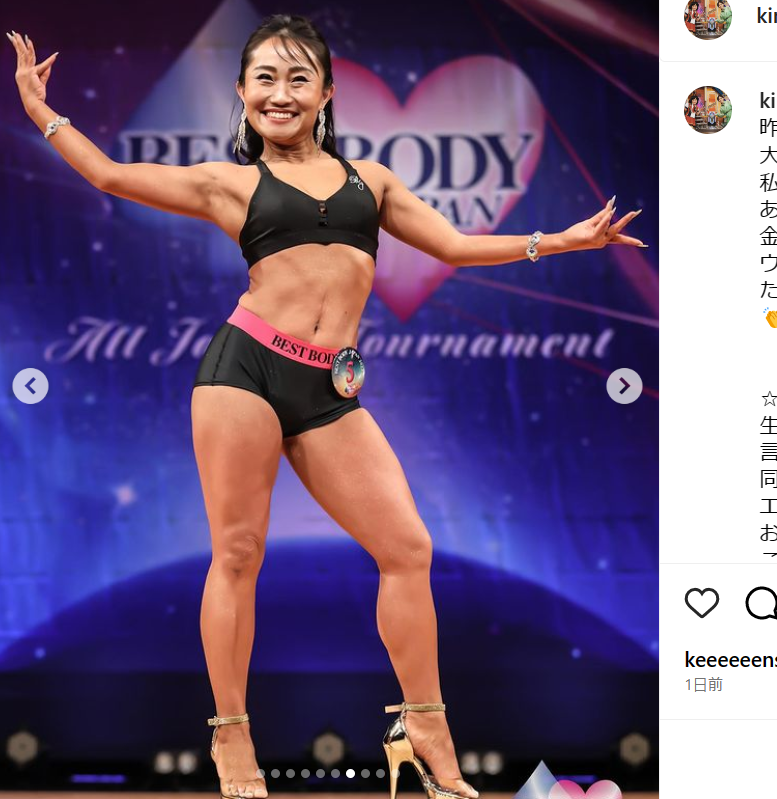Select the third carousel indicator dot
The width and height of the screenshot is (777, 799).
click(x=290, y=774)
